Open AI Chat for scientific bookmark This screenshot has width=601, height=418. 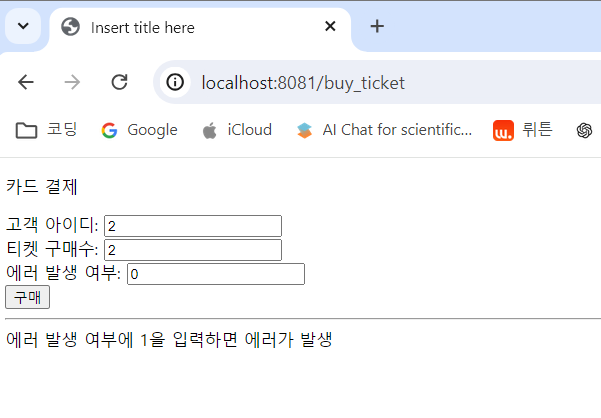coord(384,130)
